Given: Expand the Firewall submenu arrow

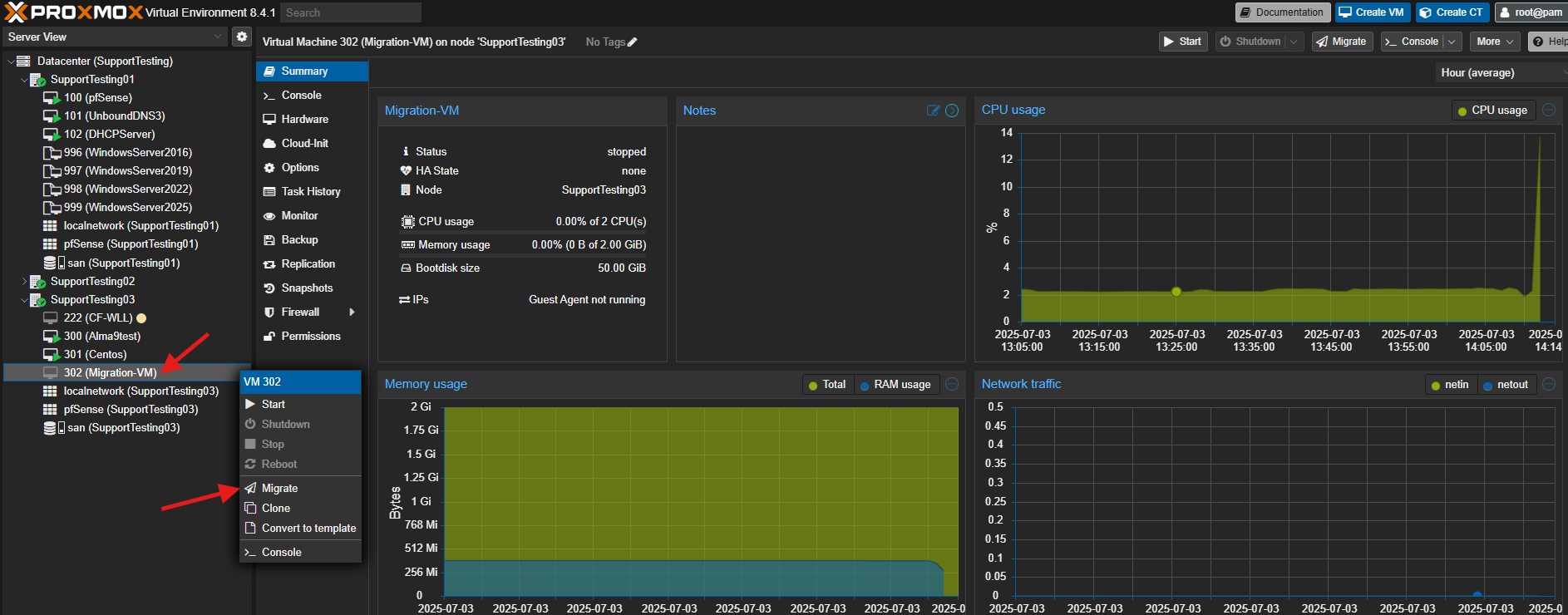Looking at the screenshot, I should [x=352, y=312].
